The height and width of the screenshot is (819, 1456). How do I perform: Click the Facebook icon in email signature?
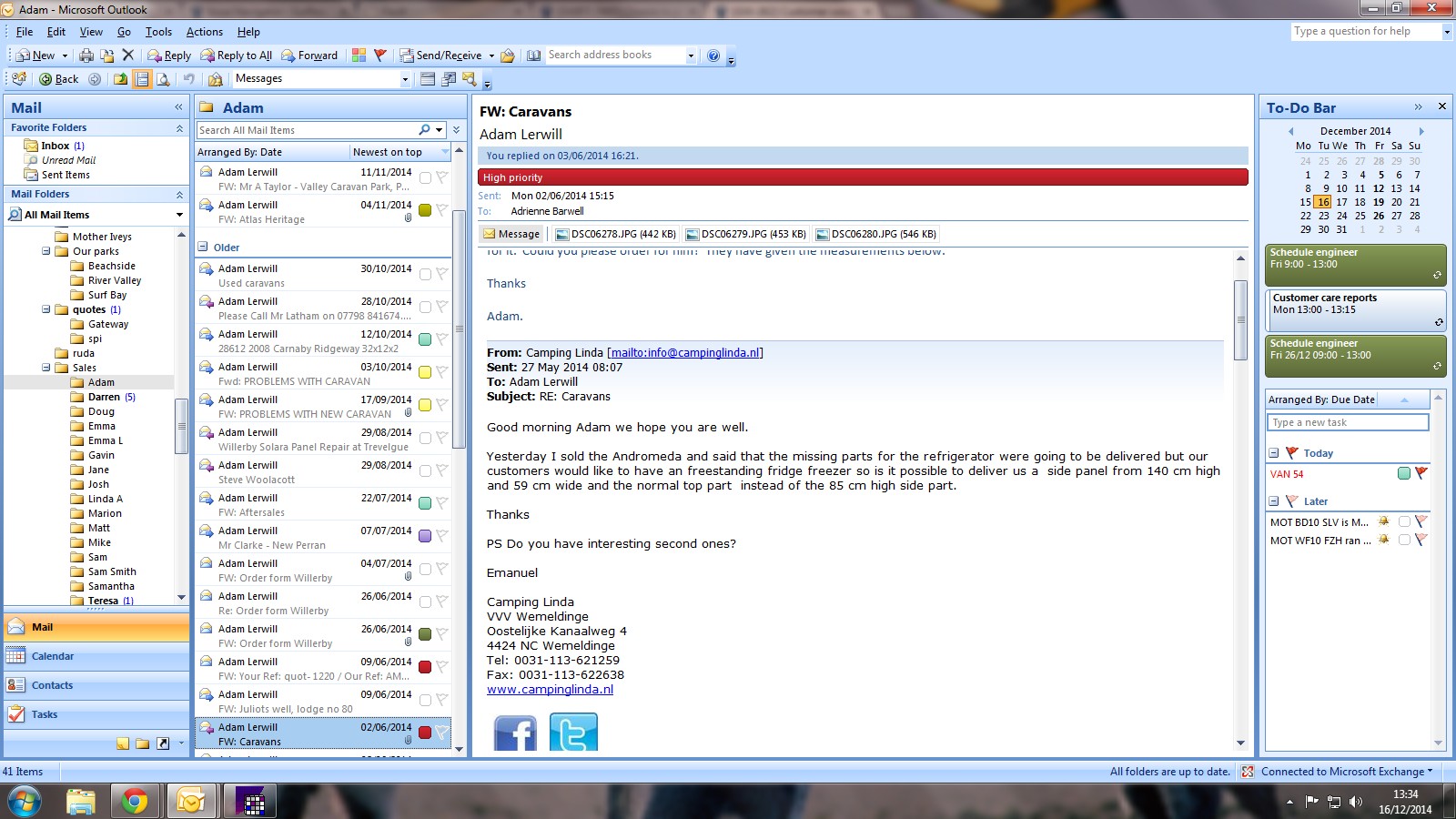click(x=515, y=733)
